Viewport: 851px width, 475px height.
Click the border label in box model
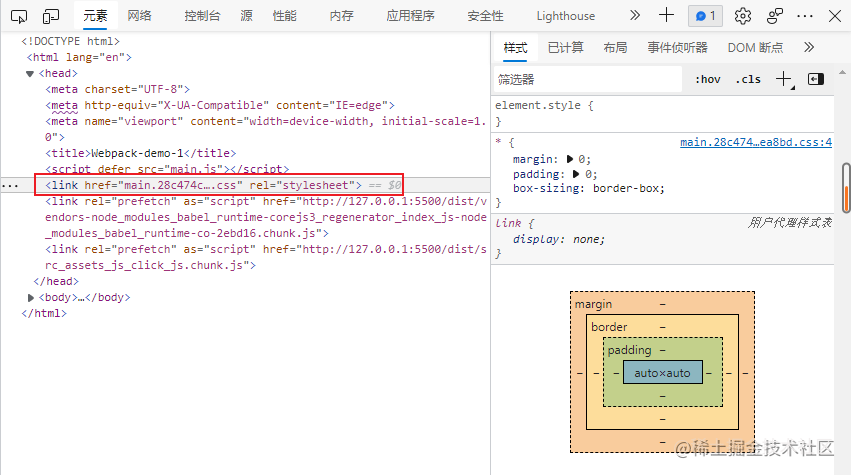pos(609,327)
